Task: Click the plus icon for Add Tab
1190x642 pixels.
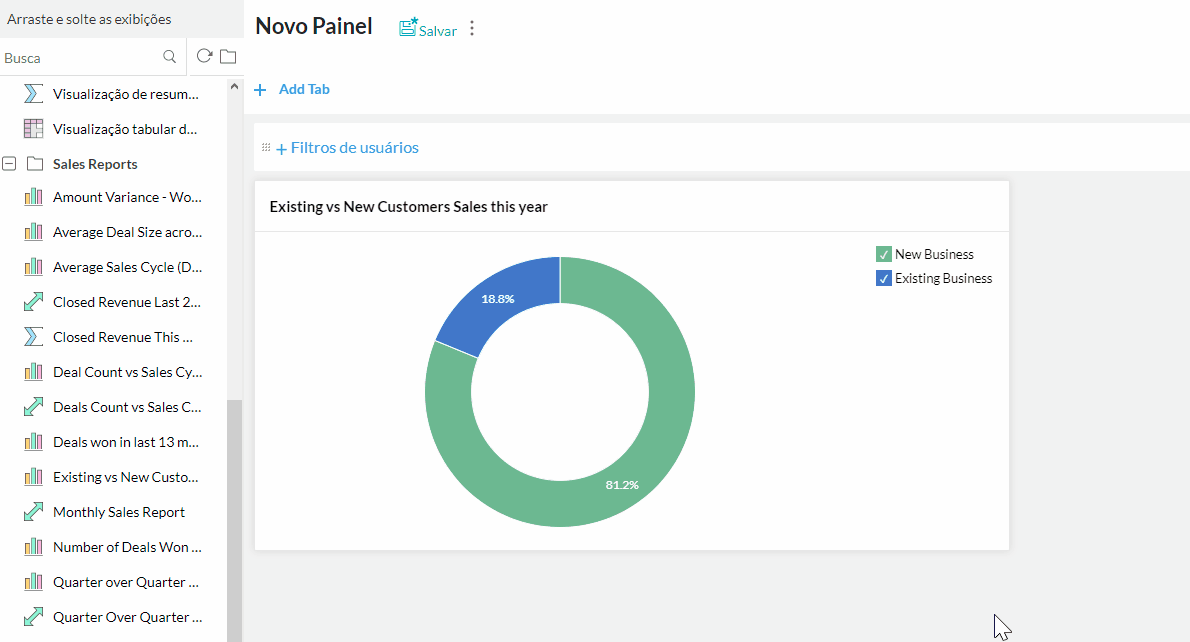Action: (260, 90)
